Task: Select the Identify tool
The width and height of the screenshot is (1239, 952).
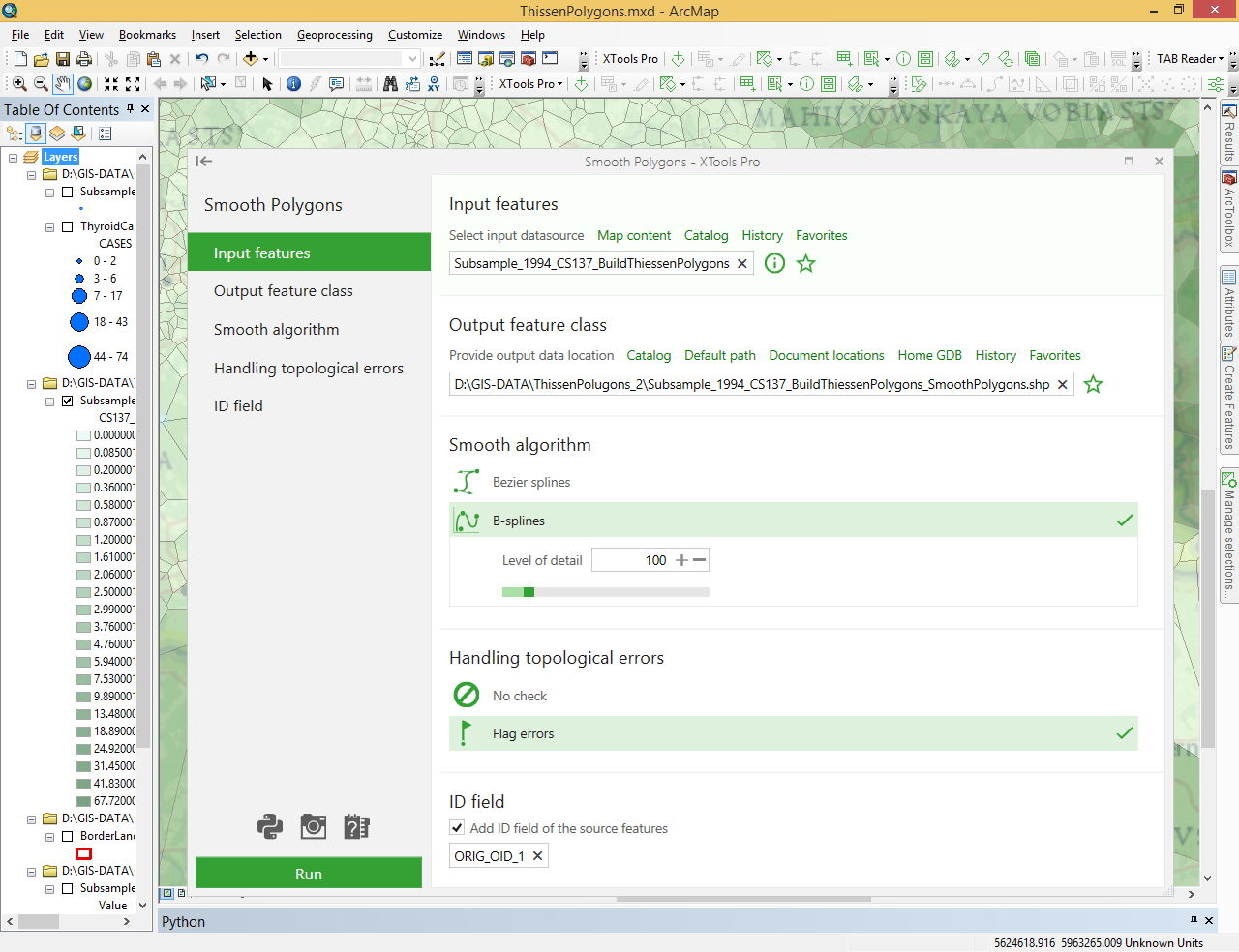Action: 293,84
